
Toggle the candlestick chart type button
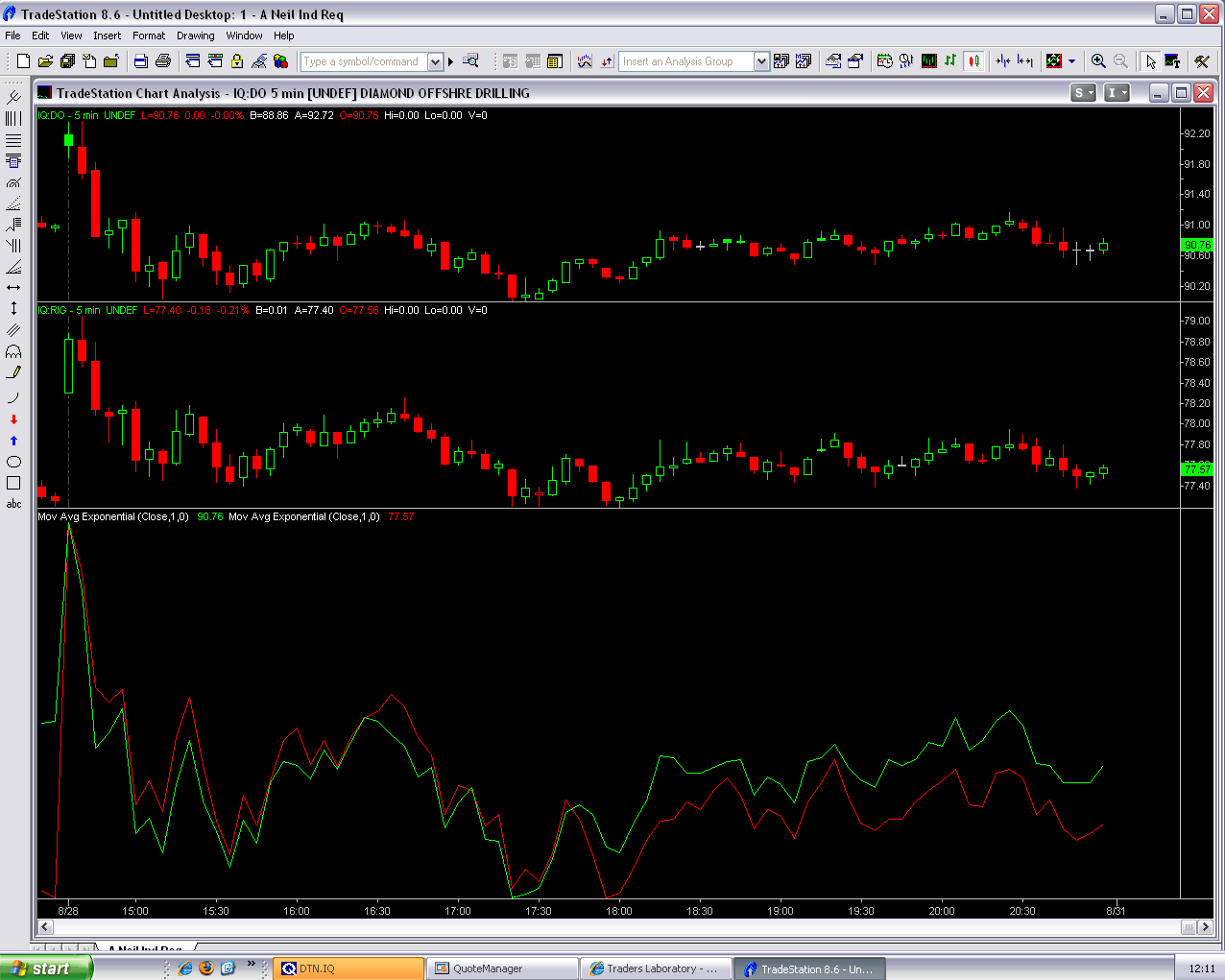973,61
